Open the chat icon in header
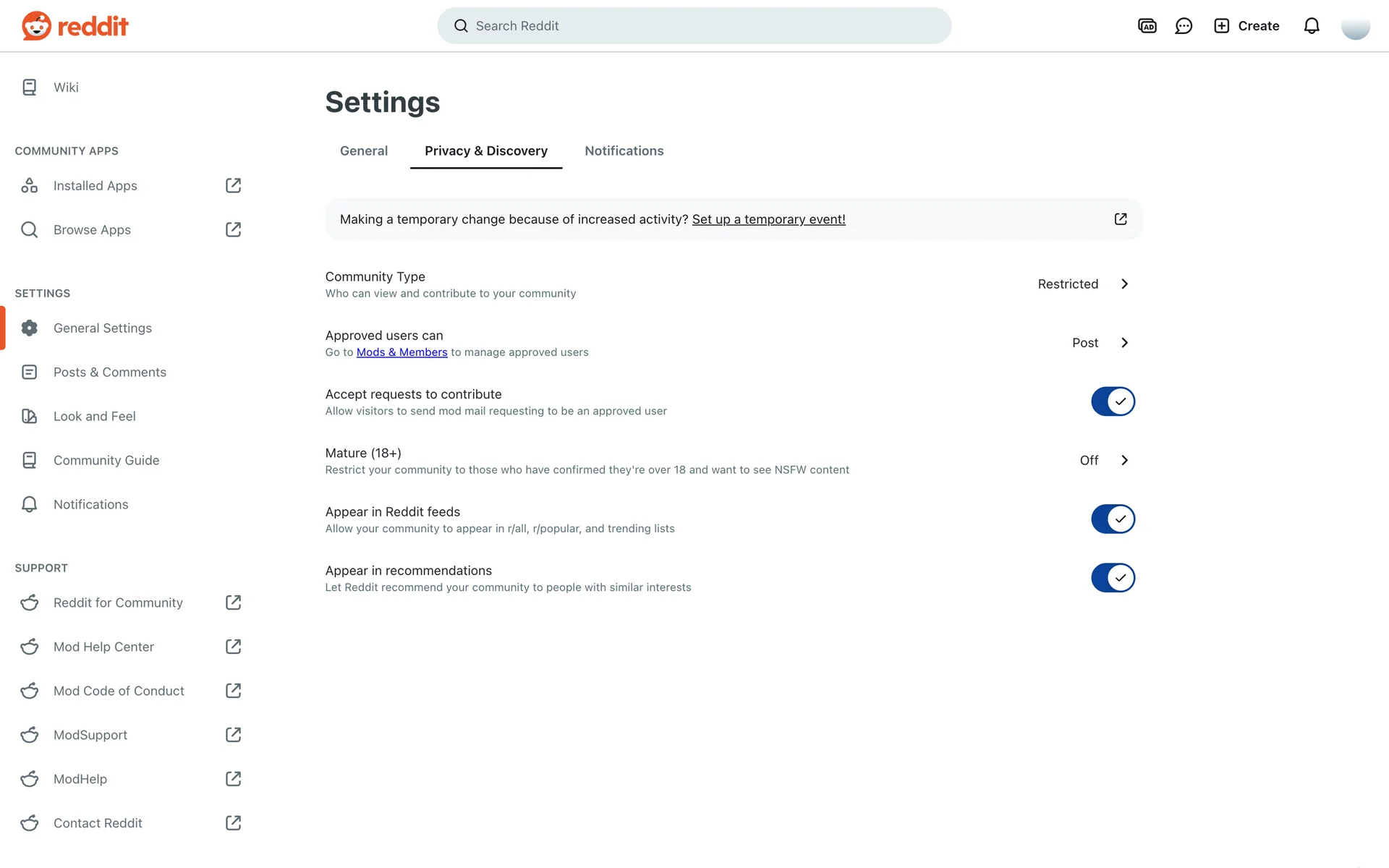The height and width of the screenshot is (868, 1389). pyautogui.click(x=1184, y=26)
